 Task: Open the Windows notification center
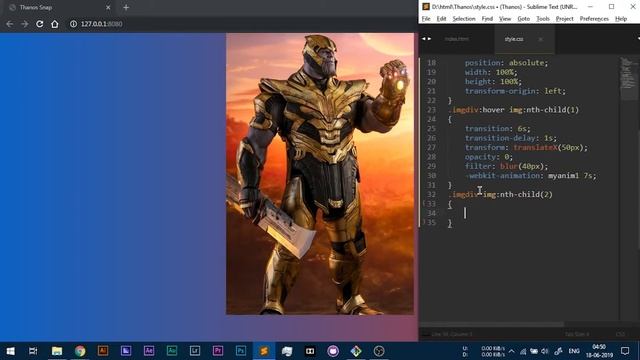pos(625,351)
